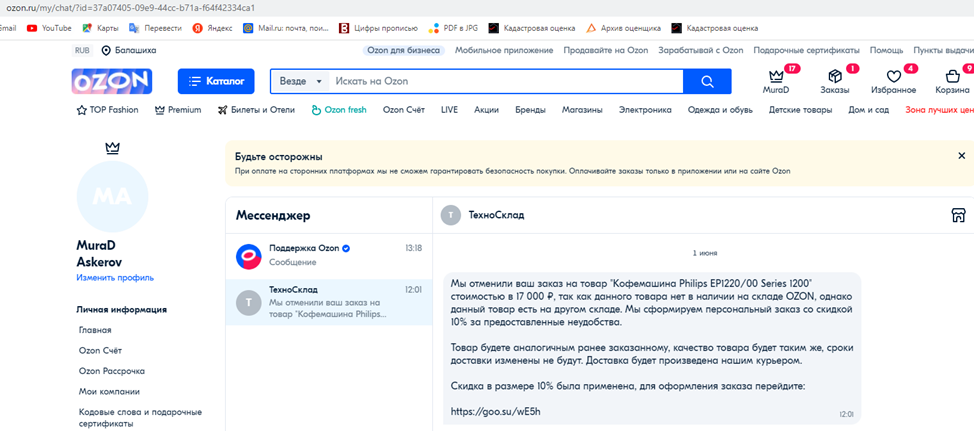Image resolution: width=974 pixels, height=431 pixels.
Task: Open YouTube bookmark
Action: [49, 28]
